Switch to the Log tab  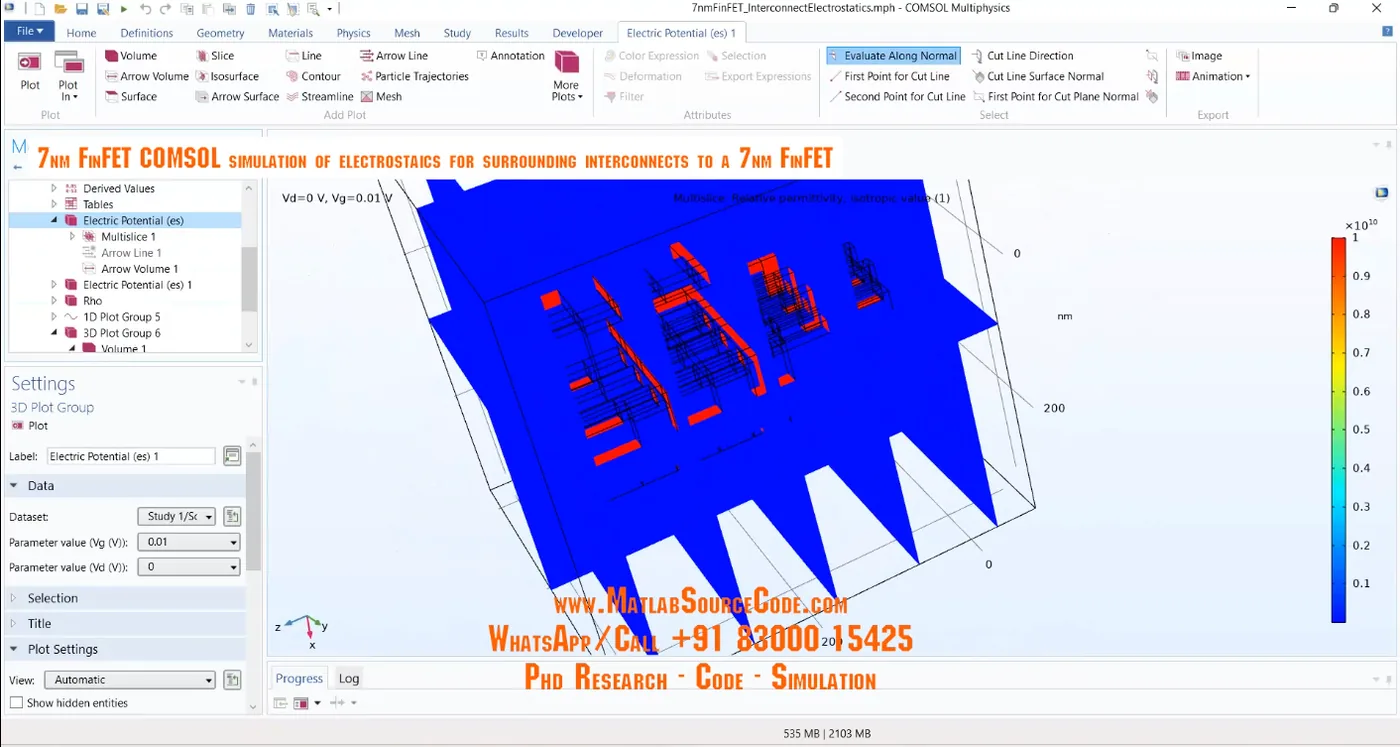[x=348, y=678]
